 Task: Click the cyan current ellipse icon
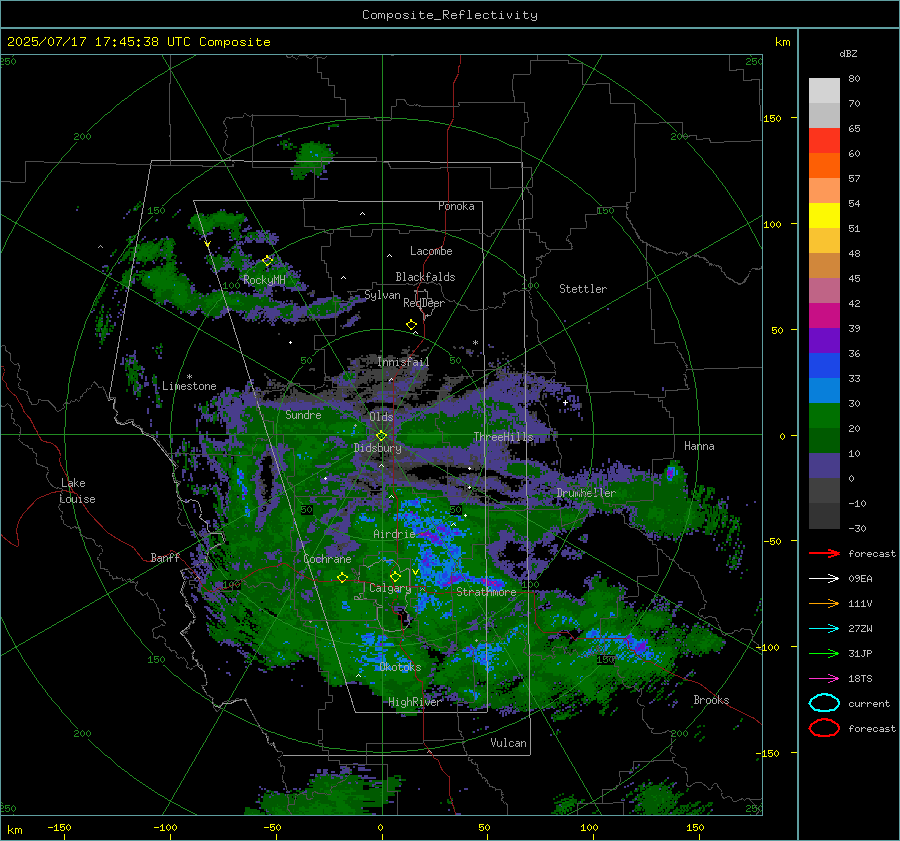point(824,703)
